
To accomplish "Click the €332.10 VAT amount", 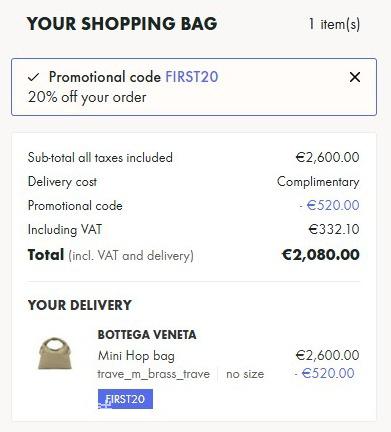I will (334, 229).
